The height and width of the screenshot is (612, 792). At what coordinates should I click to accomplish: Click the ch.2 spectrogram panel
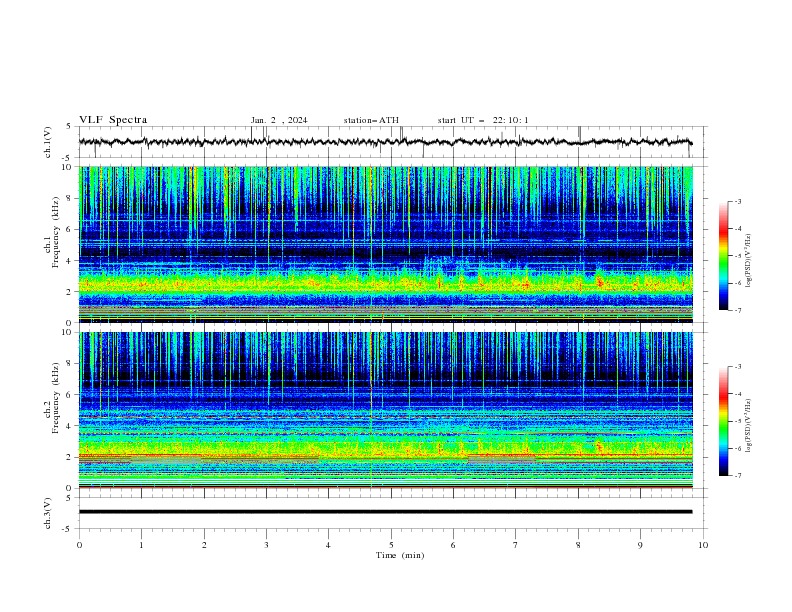[x=386, y=410]
